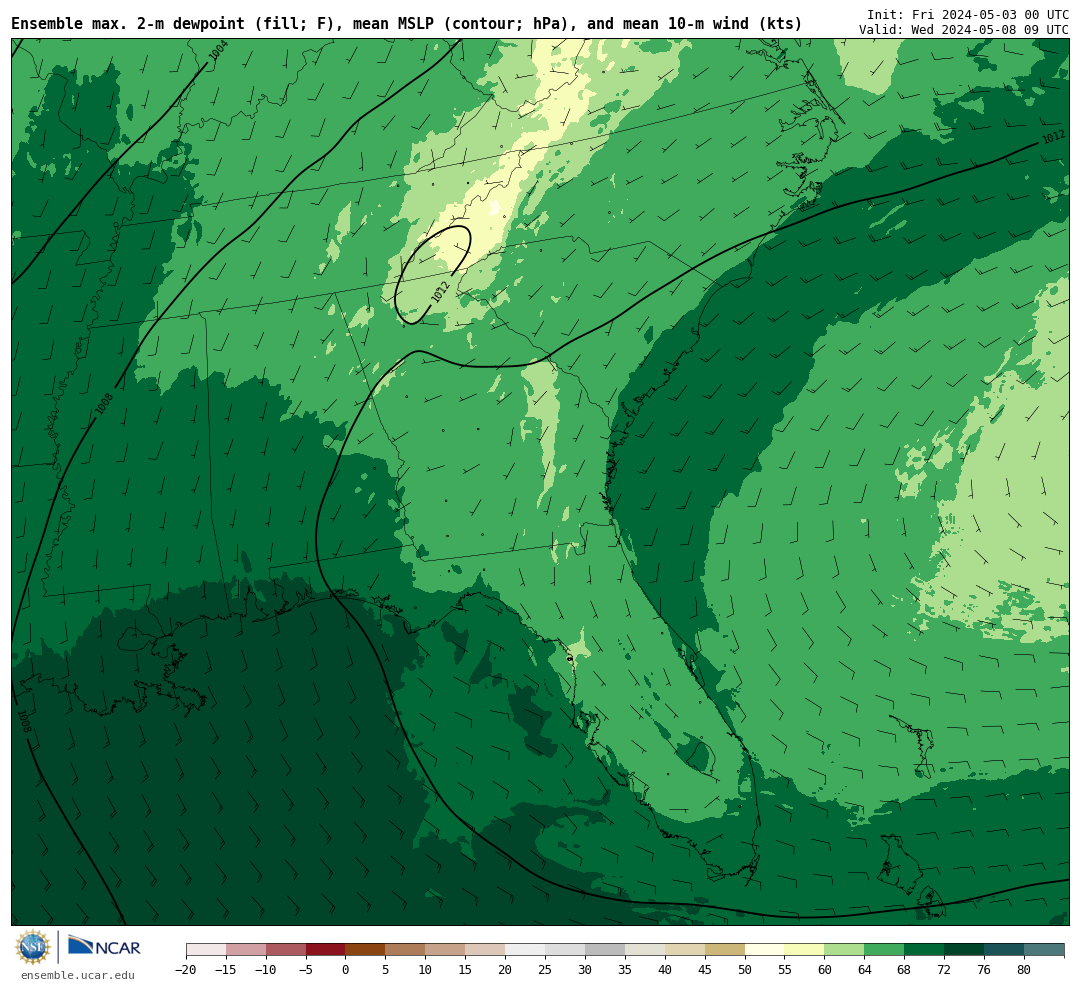
Task: Pick the colorbar swatch between 72 and 76
Action: point(965,950)
